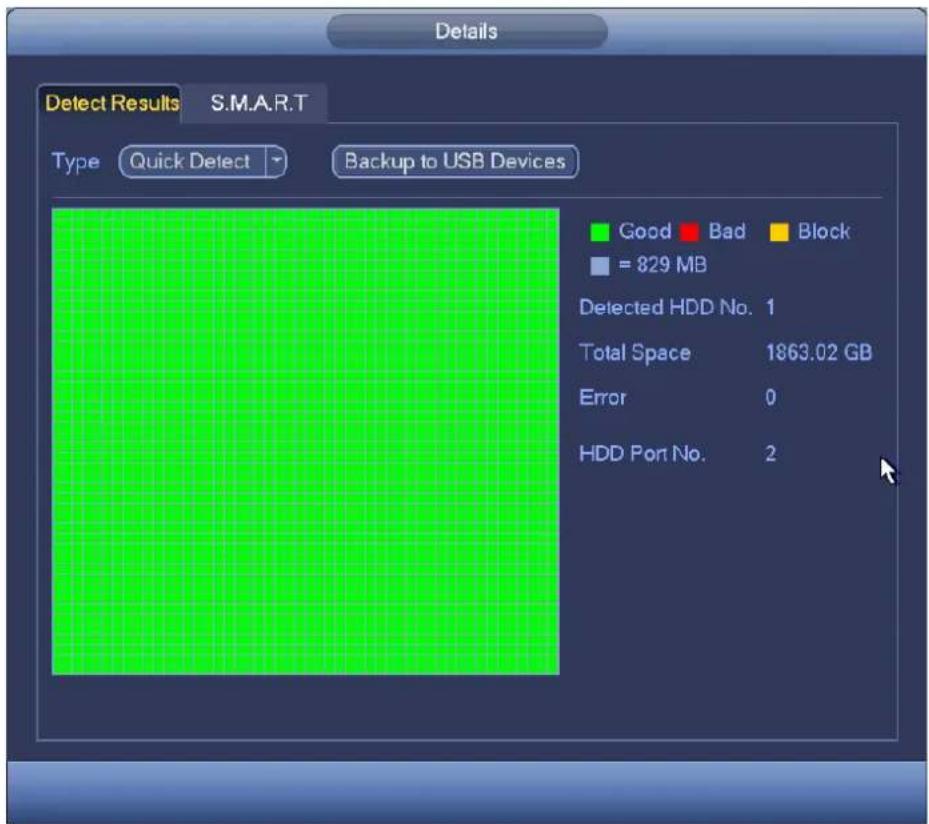Click the Detected HDD No. value 1
929x824 pixels.
(770, 307)
